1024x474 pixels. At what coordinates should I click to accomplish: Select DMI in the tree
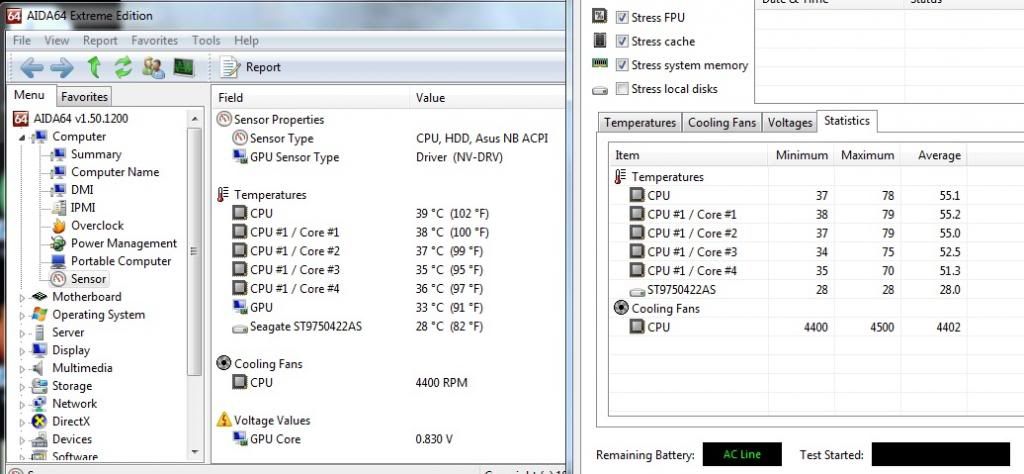point(82,190)
